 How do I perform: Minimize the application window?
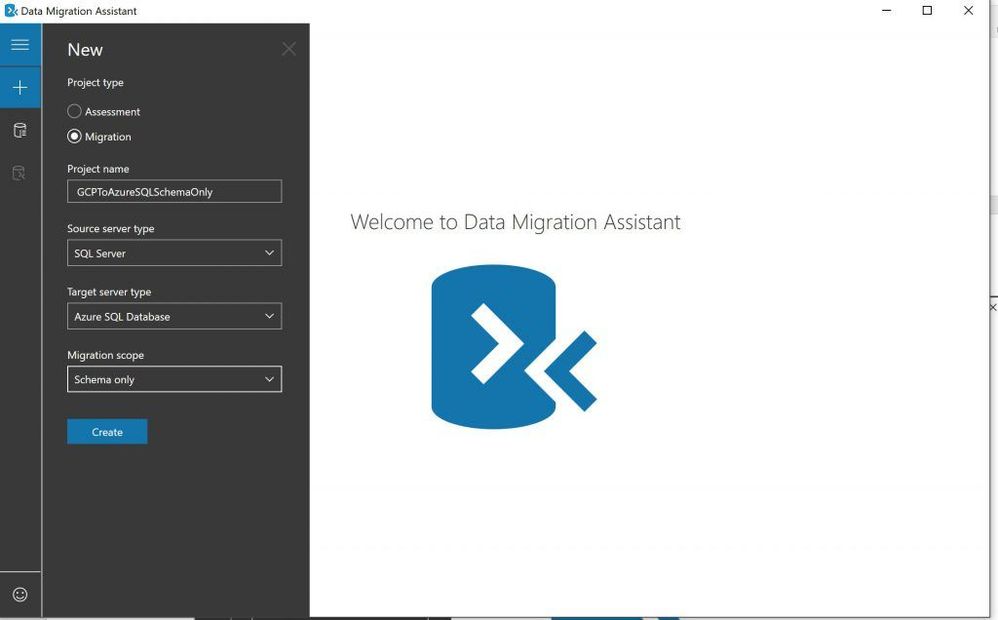pyautogui.click(x=887, y=11)
